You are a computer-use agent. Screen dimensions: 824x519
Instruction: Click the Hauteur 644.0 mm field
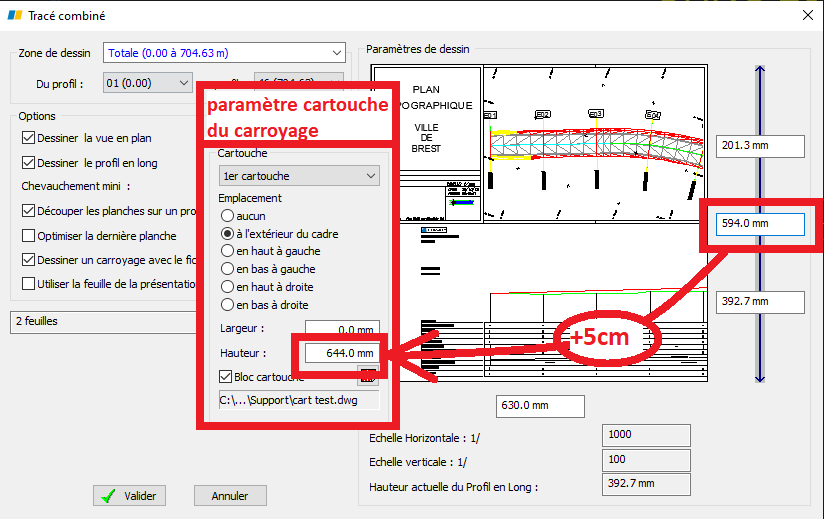click(342, 353)
